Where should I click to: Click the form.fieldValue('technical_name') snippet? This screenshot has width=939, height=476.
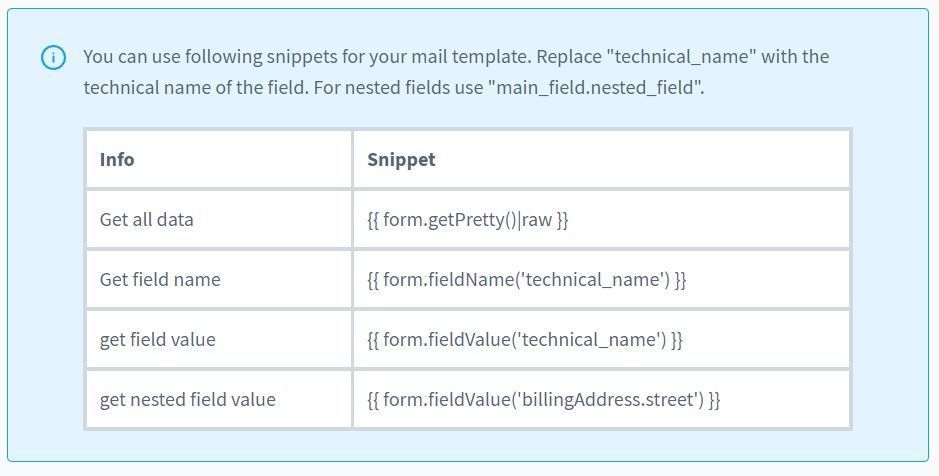tap(524, 340)
